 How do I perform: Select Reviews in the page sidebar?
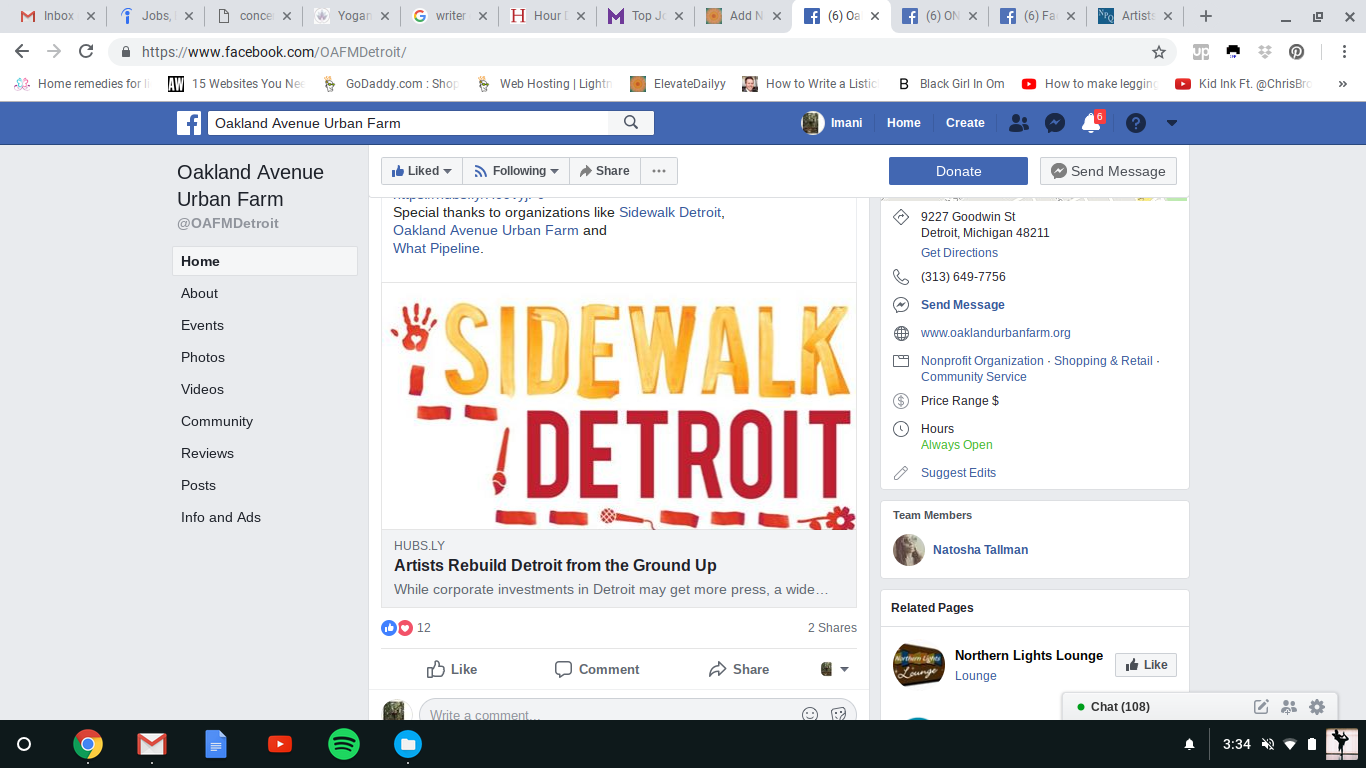tap(207, 453)
